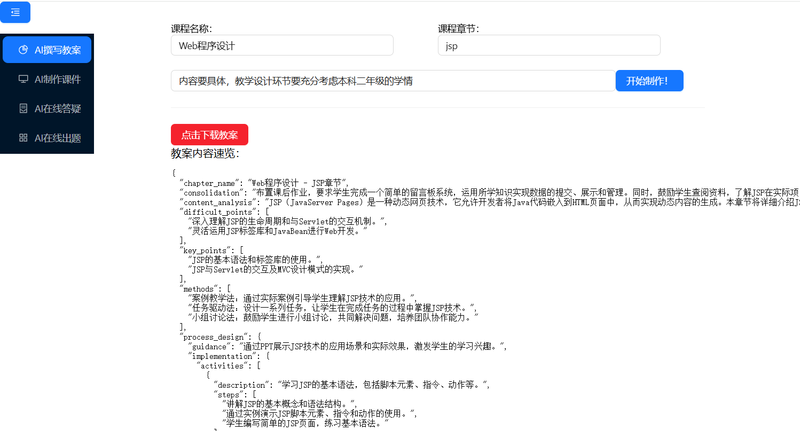Click the document icon beside AI在线答疑
Image resolution: width=800 pixels, height=431 pixels.
click(x=23, y=108)
